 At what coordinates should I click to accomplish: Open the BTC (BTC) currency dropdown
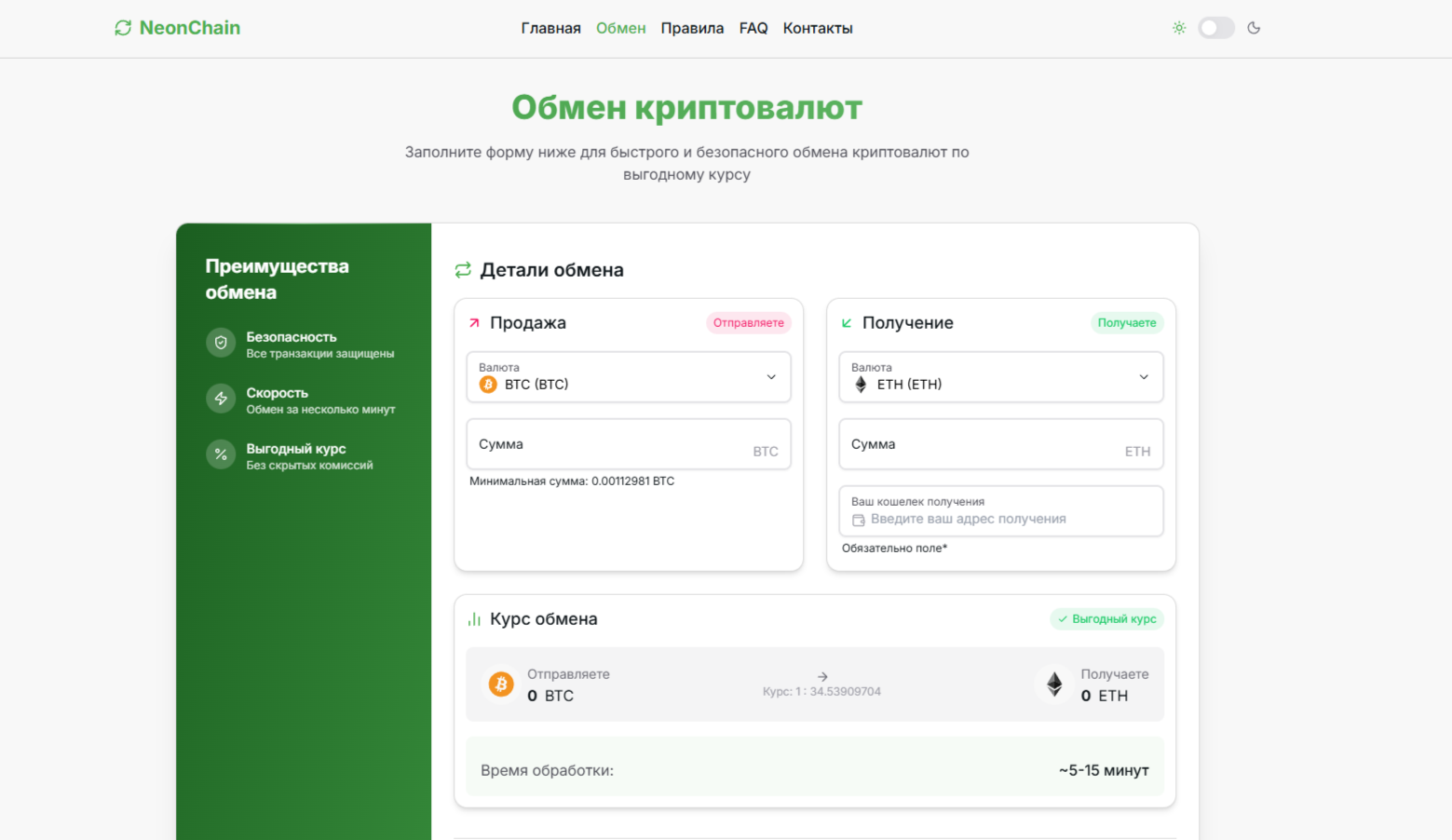(629, 377)
